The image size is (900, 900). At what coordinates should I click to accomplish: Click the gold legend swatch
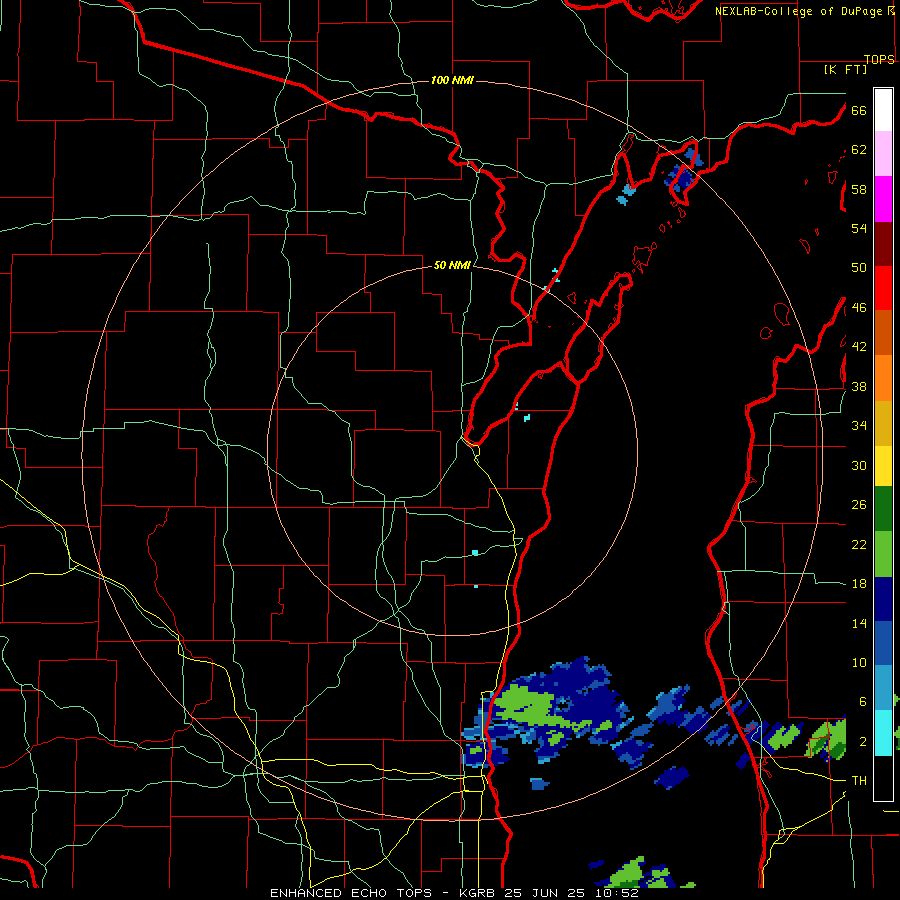click(x=883, y=423)
